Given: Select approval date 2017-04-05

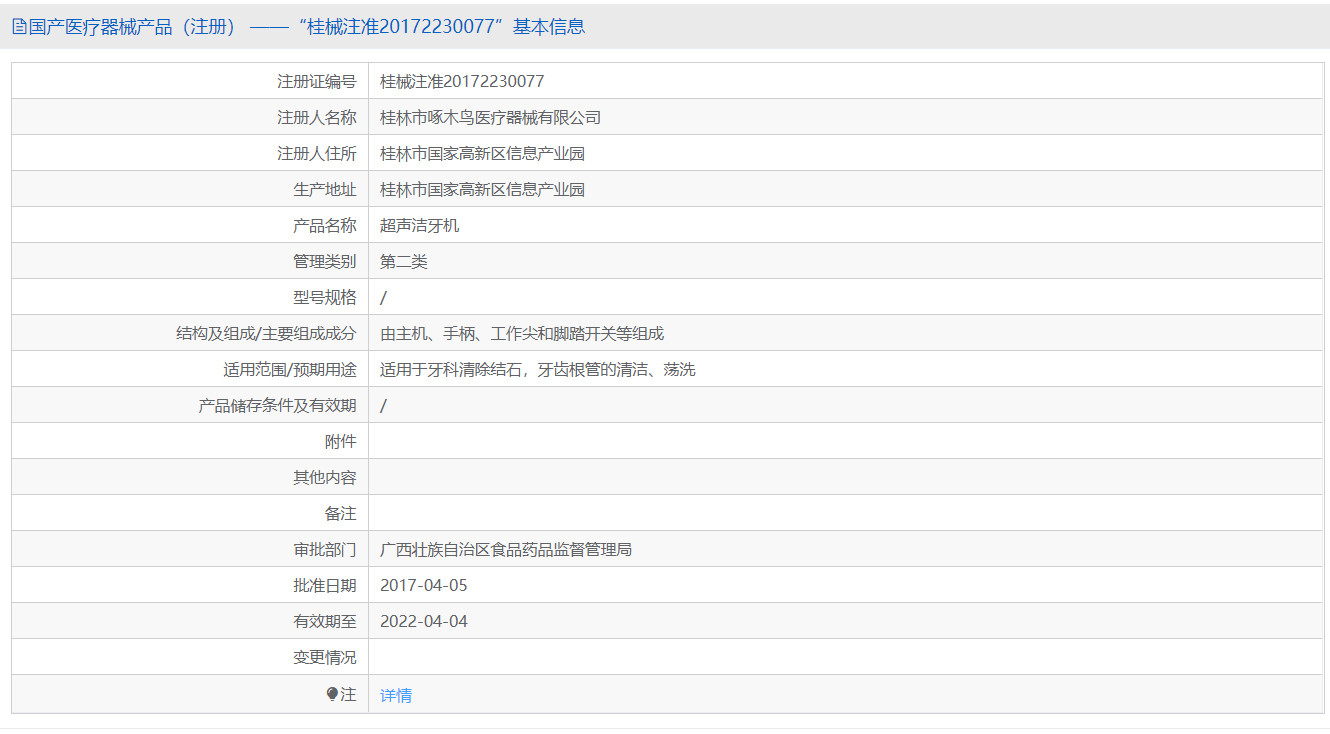Looking at the screenshot, I should 424,585.
